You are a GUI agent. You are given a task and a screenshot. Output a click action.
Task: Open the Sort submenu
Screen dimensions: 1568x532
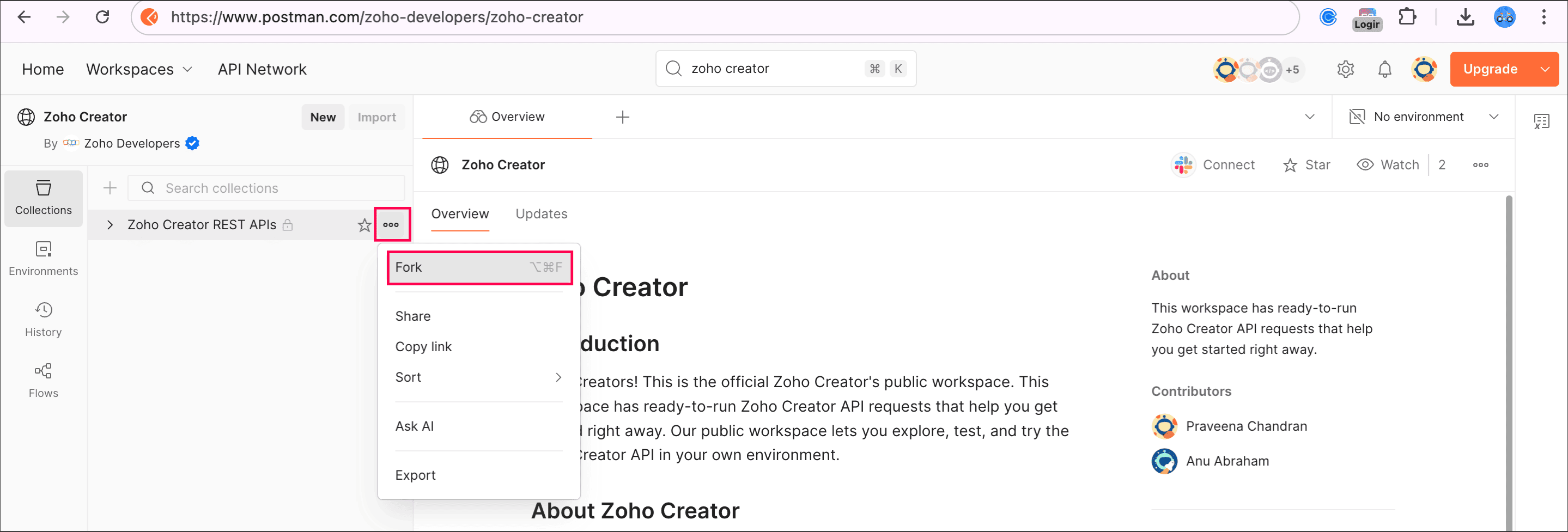[478, 377]
